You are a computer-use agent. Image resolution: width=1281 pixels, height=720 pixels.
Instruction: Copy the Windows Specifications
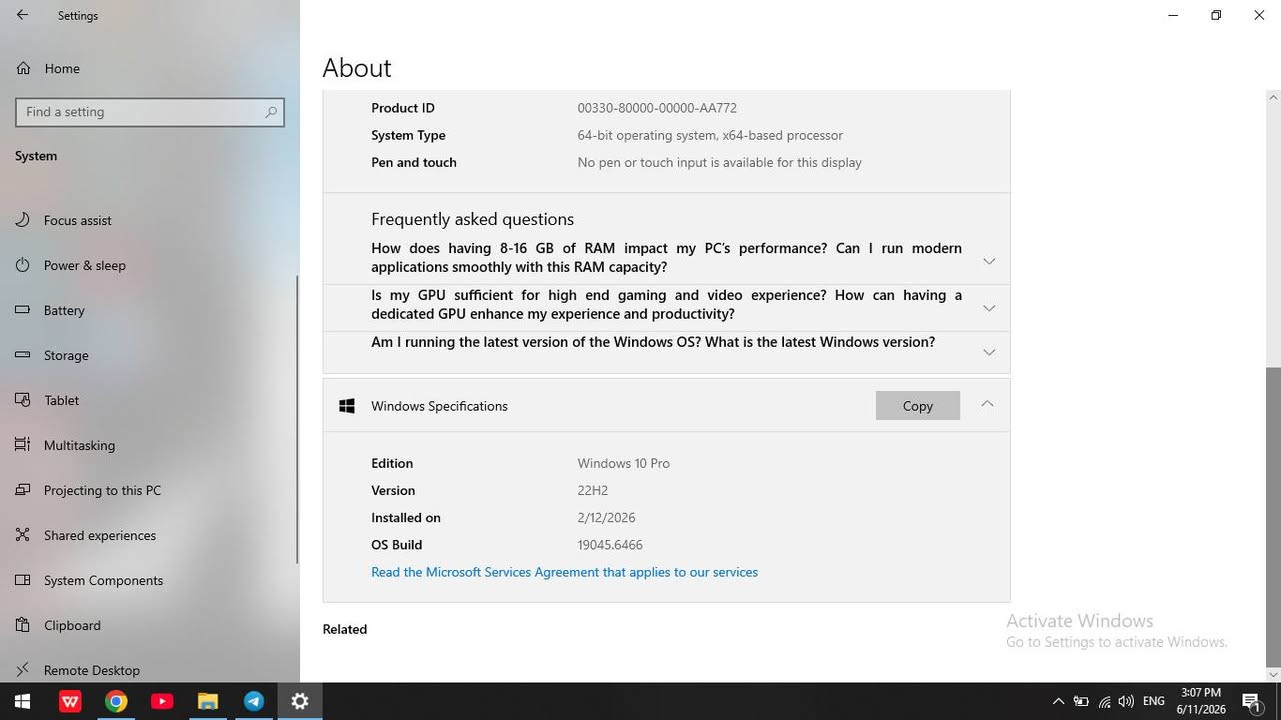[917, 405]
